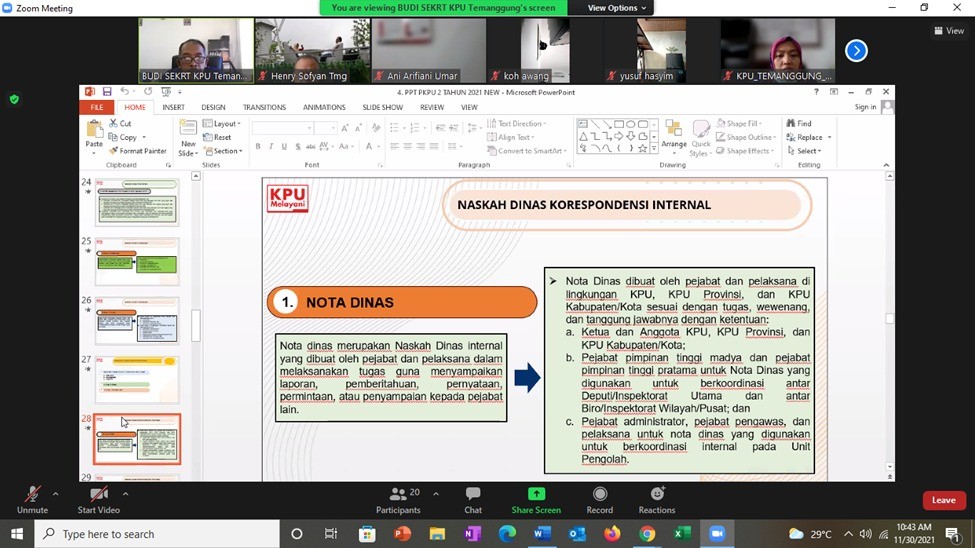Open video options caret beside Start Video
This screenshot has width=975, height=548.
126,493
